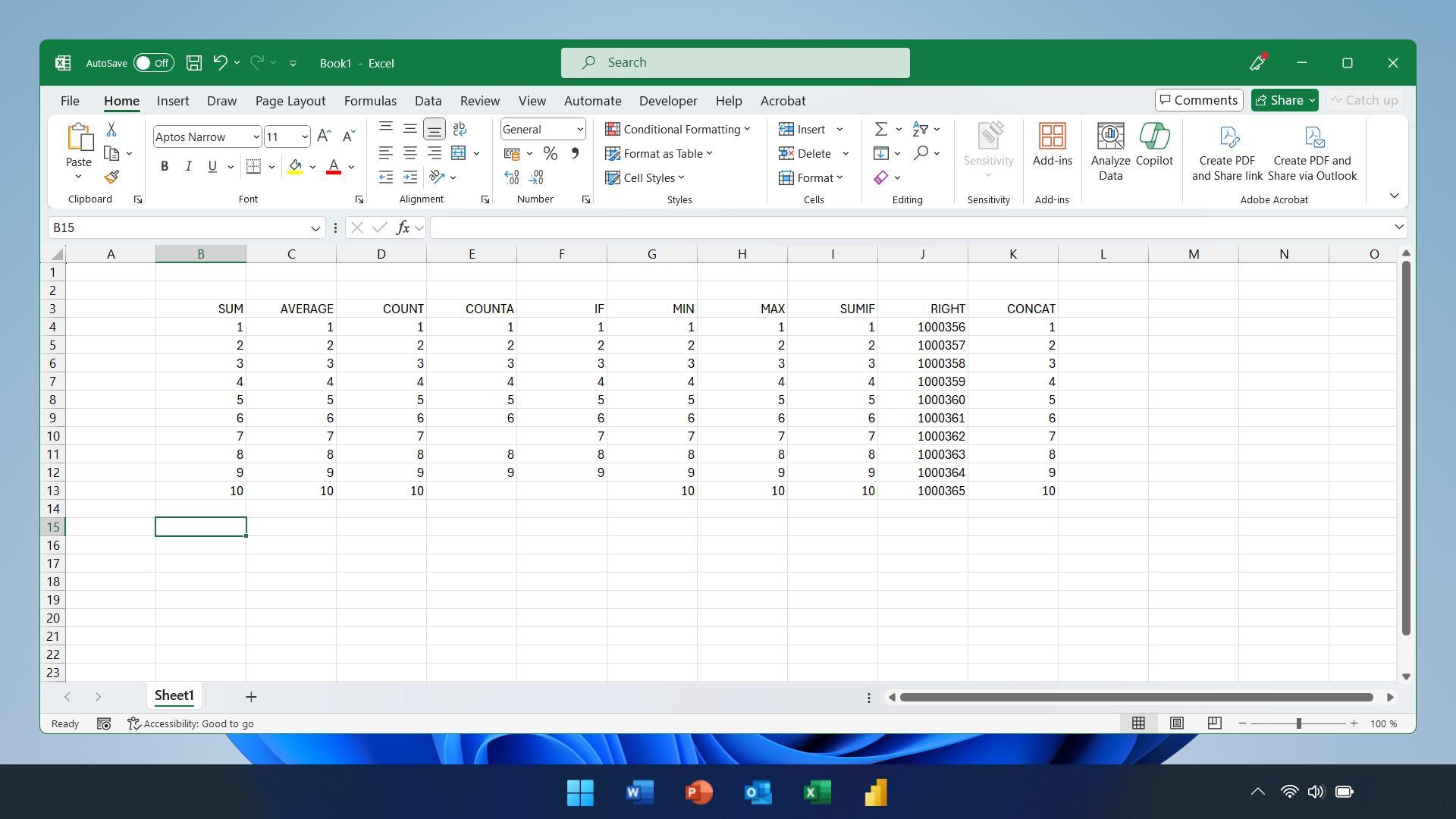The height and width of the screenshot is (819, 1456).
Task: Toggle Bold formatting button
Action: click(x=163, y=166)
